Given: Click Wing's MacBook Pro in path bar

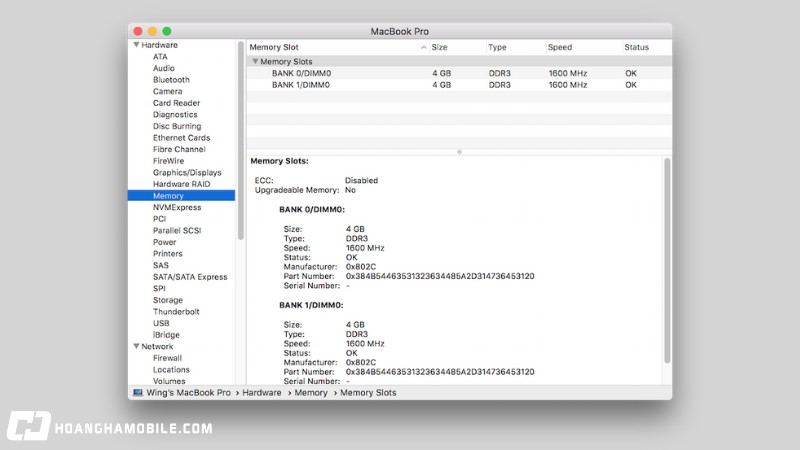Looking at the screenshot, I should [x=189, y=393].
